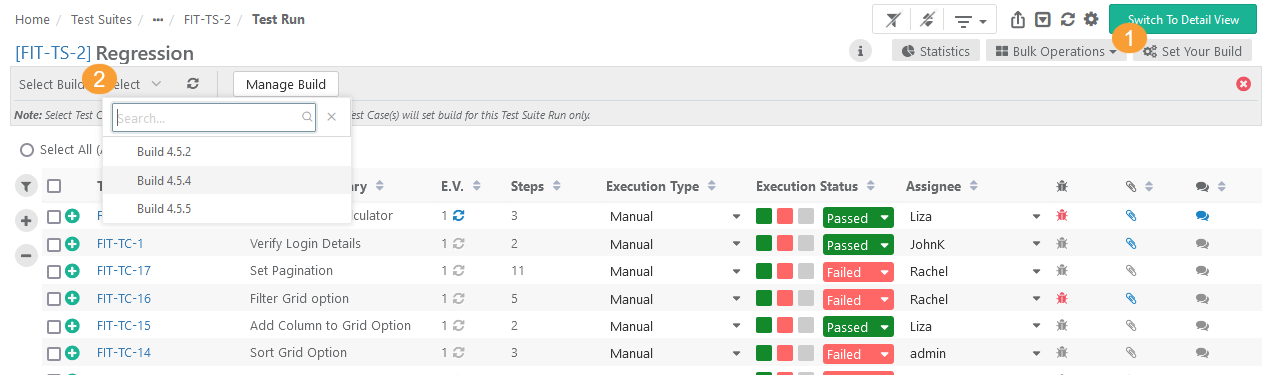
Task: Open the blue comments icon in the first row
Action: click(x=1202, y=215)
